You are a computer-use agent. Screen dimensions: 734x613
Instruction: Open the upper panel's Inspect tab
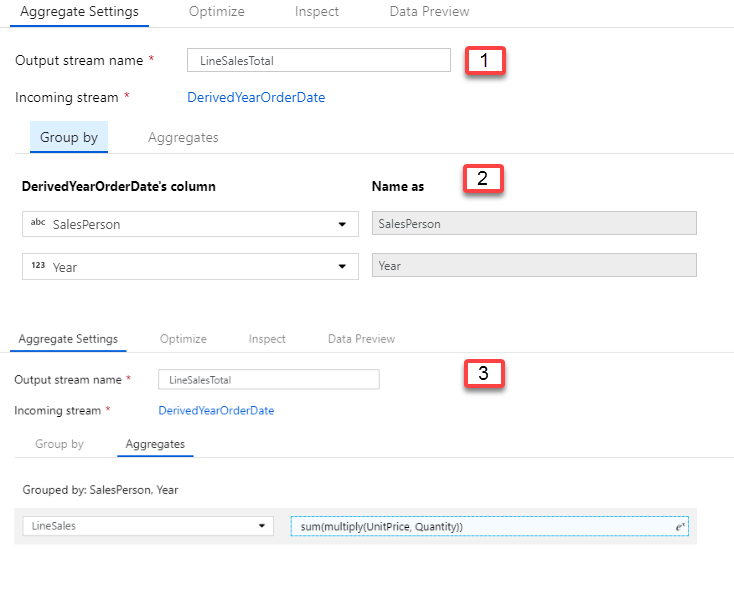(x=317, y=12)
